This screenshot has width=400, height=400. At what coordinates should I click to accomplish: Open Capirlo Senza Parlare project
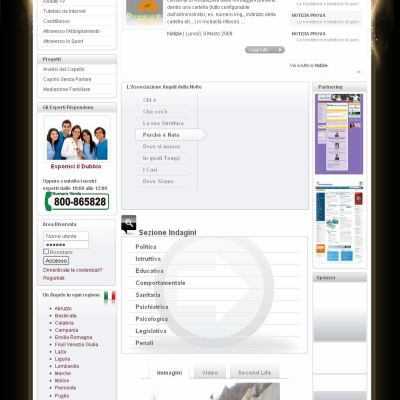[x=67, y=79]
